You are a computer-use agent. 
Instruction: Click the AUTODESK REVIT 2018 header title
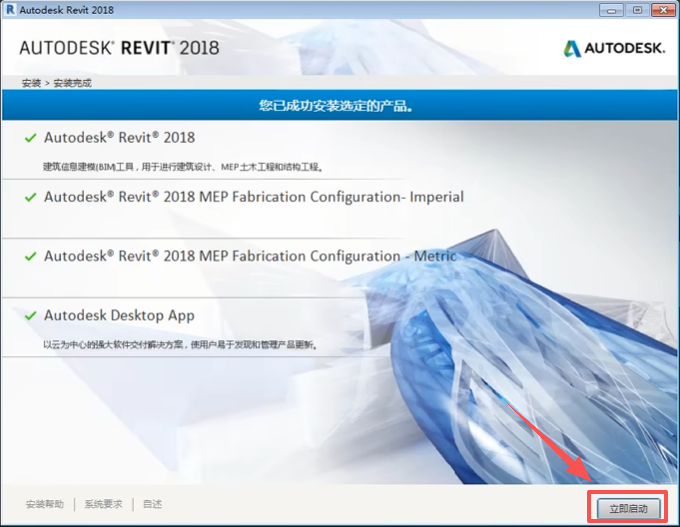pos(119,48)
